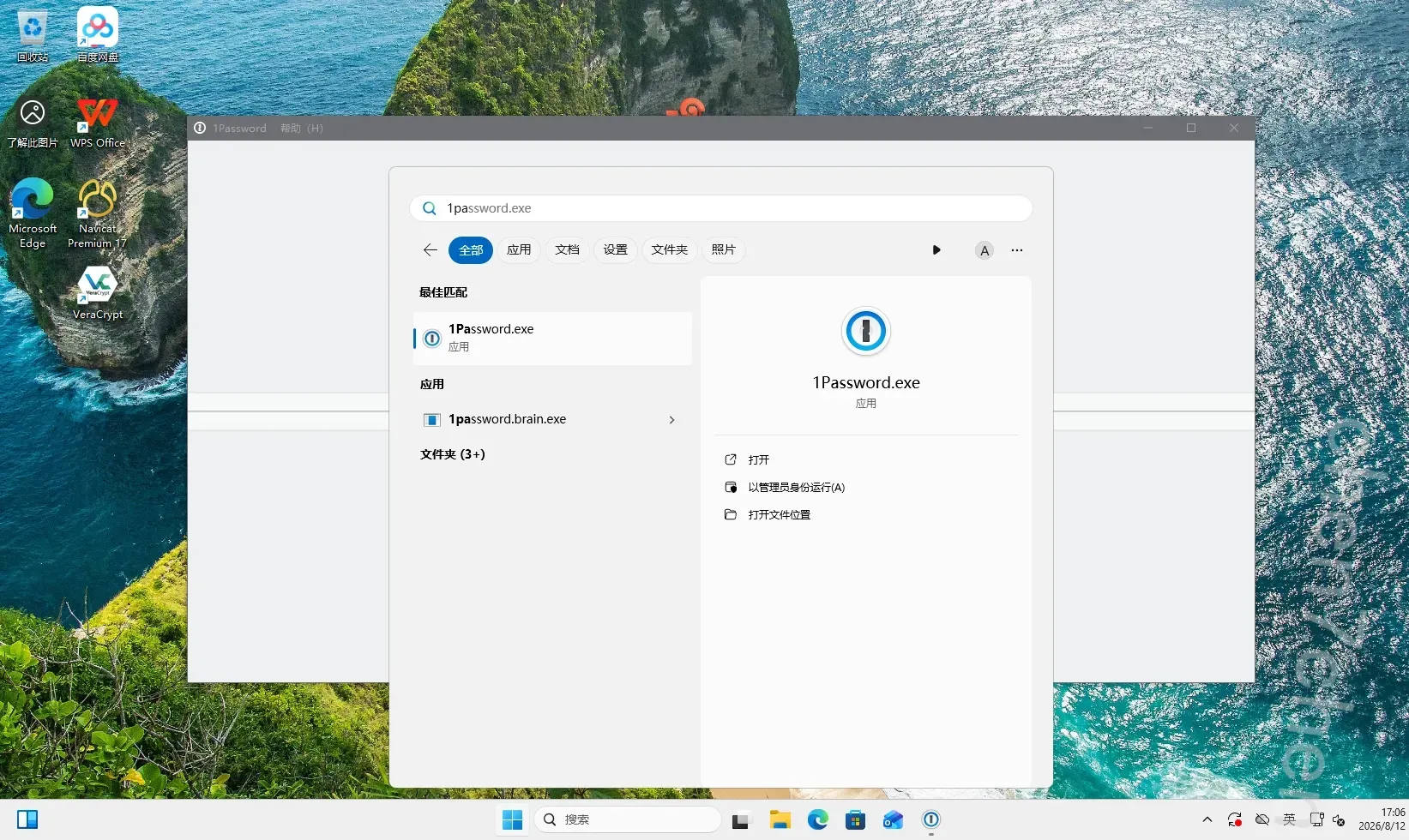Image resolution: width=1409 pixels, height=840 pixels.
Task: Open the three-dot more options menu
Action: 1017,250
